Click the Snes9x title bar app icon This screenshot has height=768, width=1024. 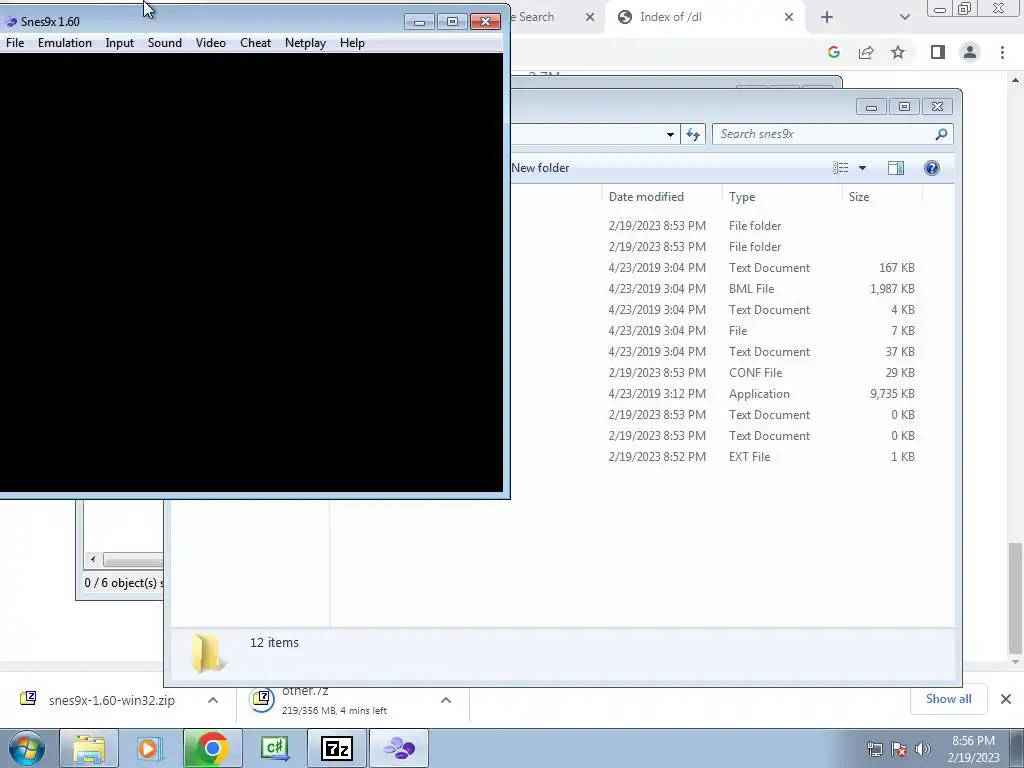[x=11, y=22]
